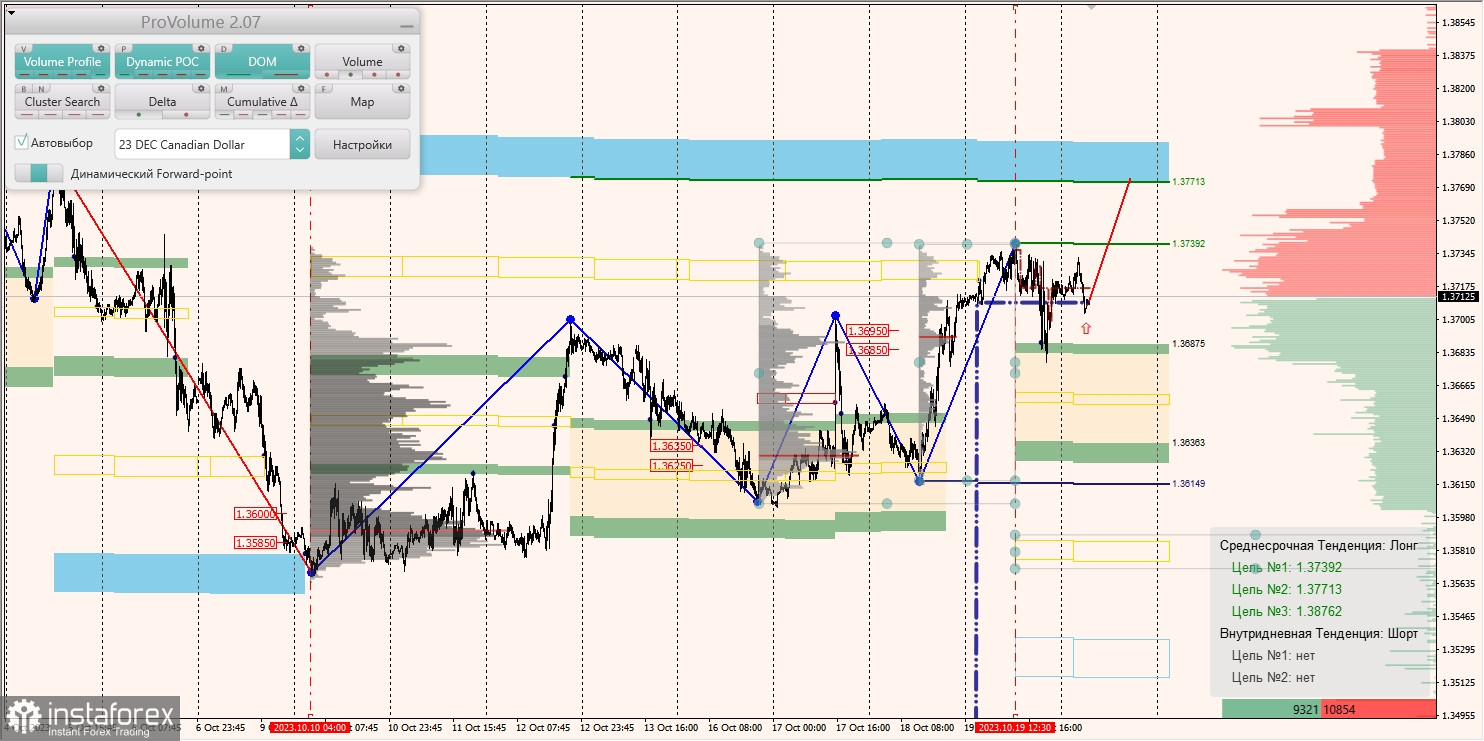Click Среднесрочная Тенденция: Лонг text

tap(1319, 545)
